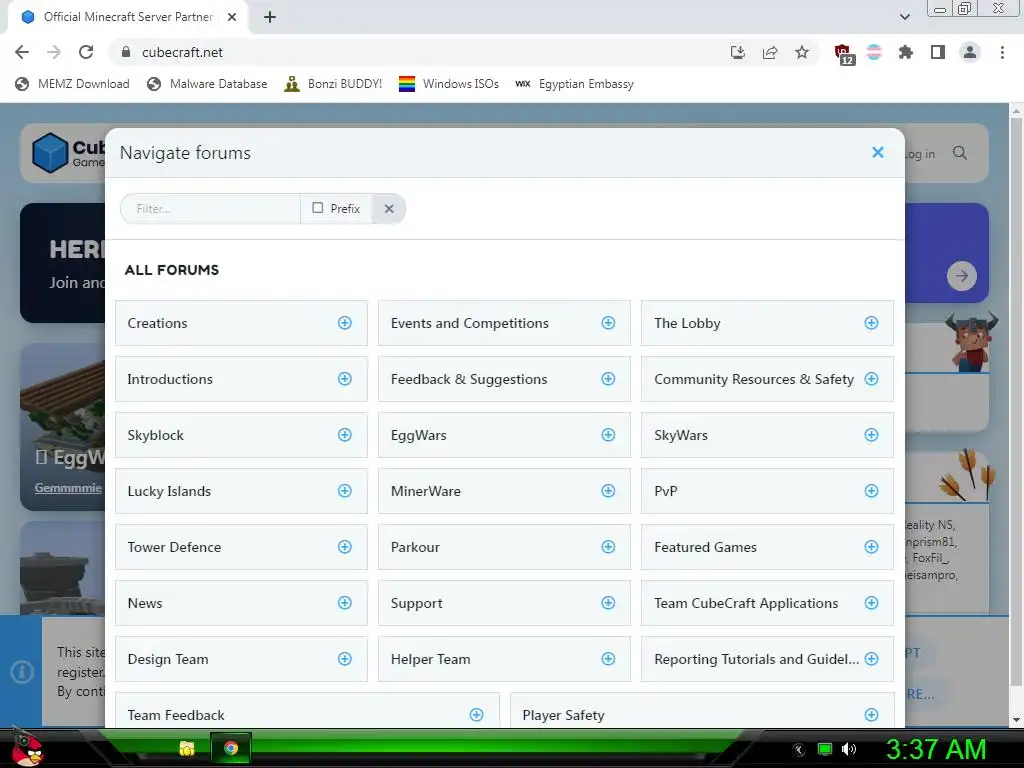Viewport: 1024px width, 768px height.
Task: Click plus icon beside Tower Defence
Action: tap(345, 547)
